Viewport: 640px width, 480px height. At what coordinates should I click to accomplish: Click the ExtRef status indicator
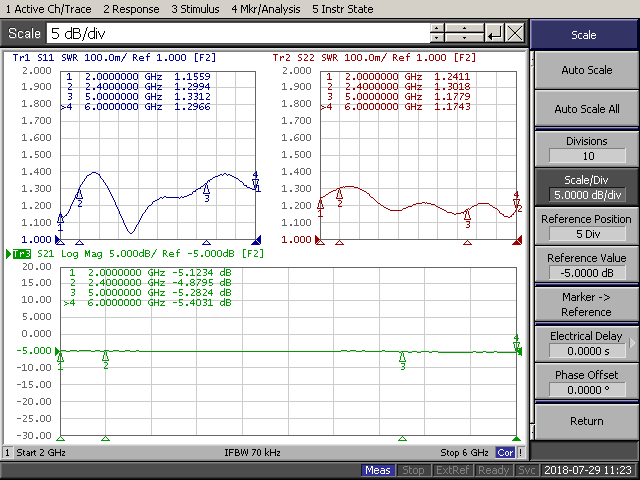click(452, 471)
